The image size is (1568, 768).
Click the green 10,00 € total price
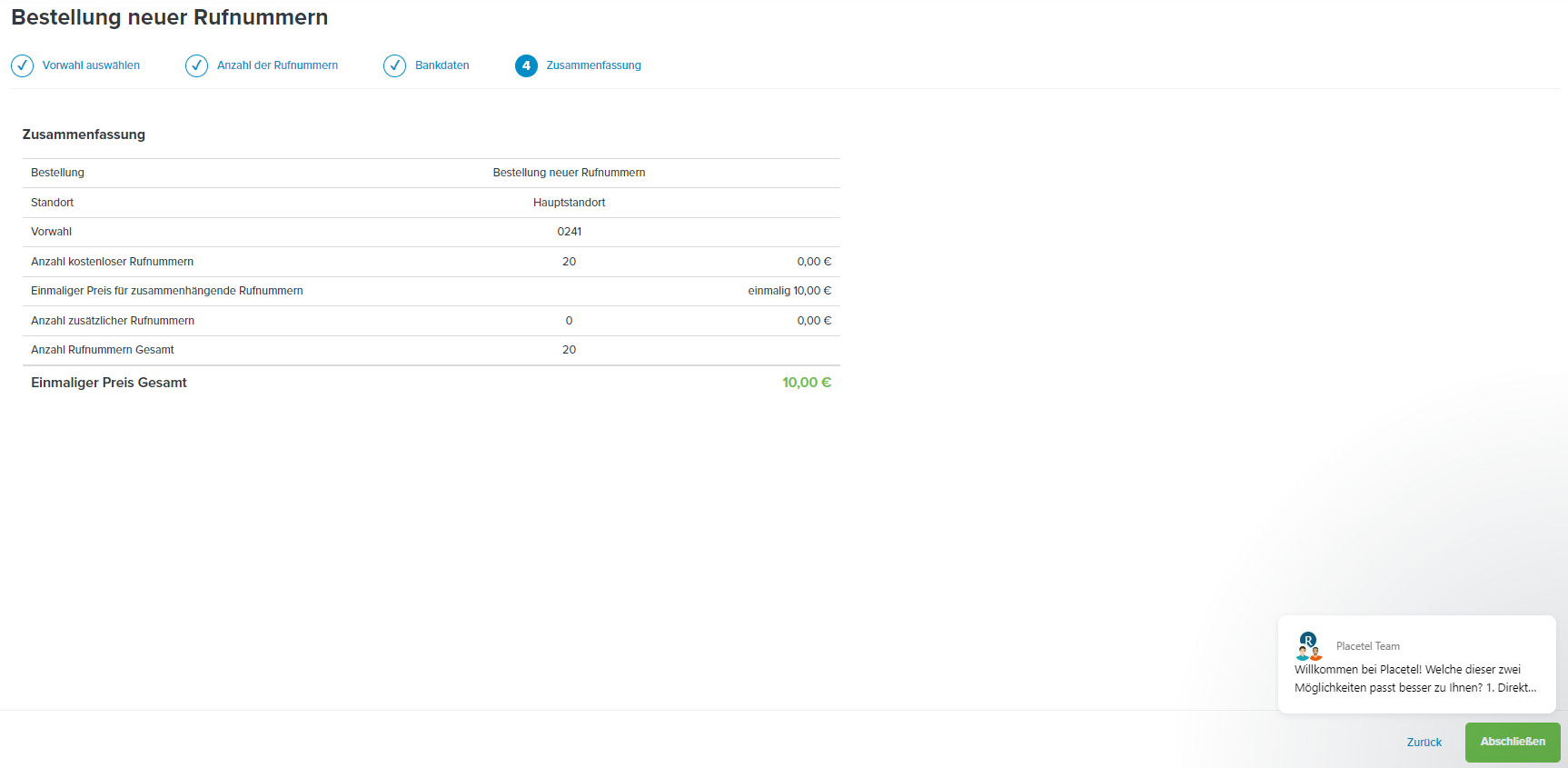(x=807, y=383)
